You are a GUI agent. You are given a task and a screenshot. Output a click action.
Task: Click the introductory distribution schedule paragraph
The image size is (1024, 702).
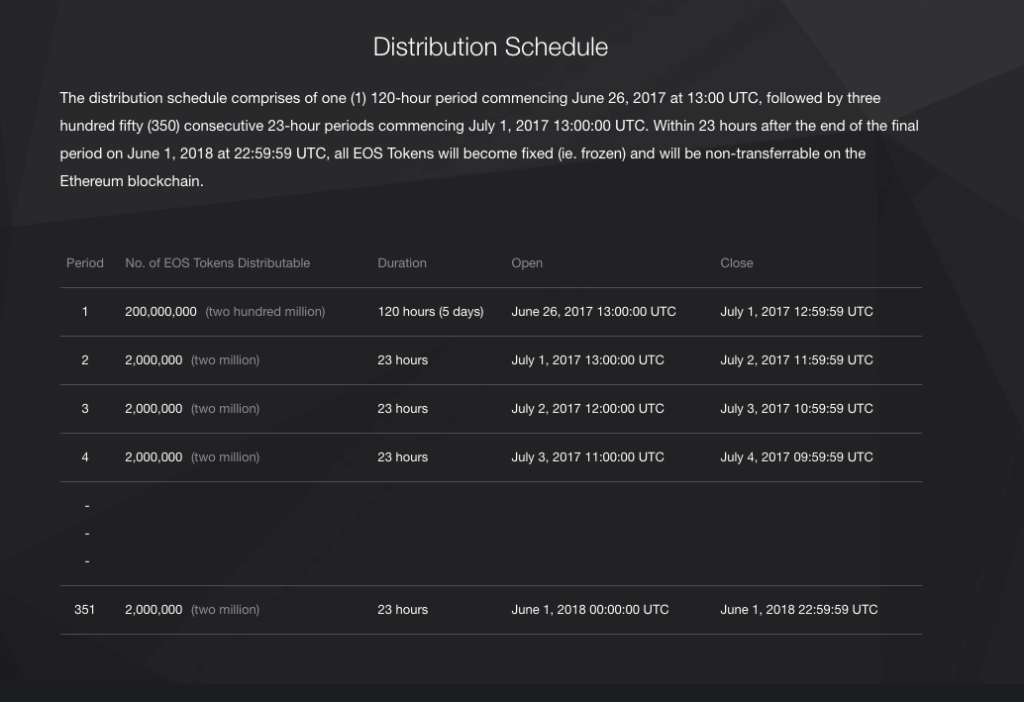coord(490,140)
